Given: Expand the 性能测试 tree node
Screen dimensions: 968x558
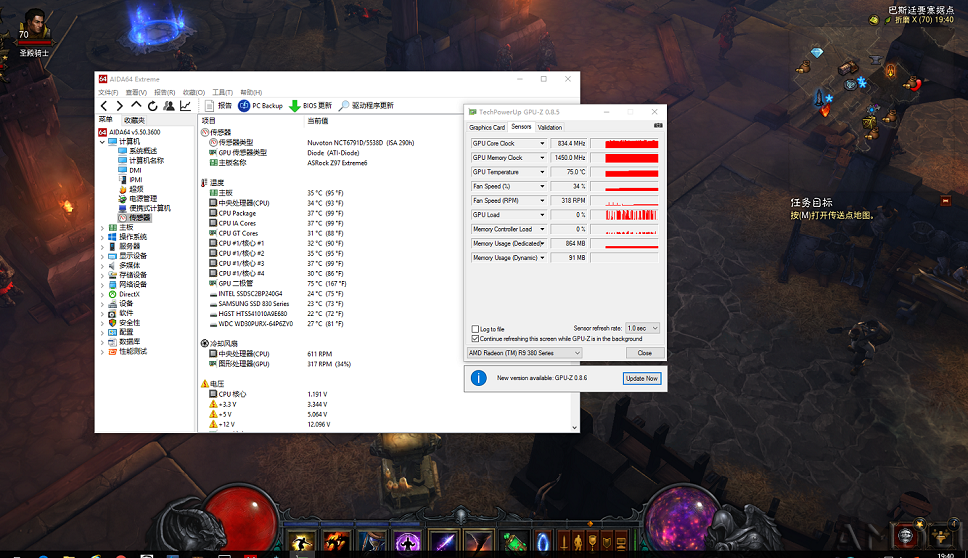Looking at the screenshot, I should coord(102,352).
